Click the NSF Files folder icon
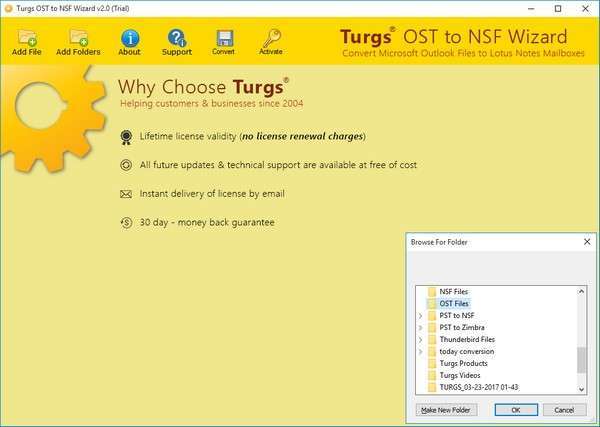 [432, 292]
